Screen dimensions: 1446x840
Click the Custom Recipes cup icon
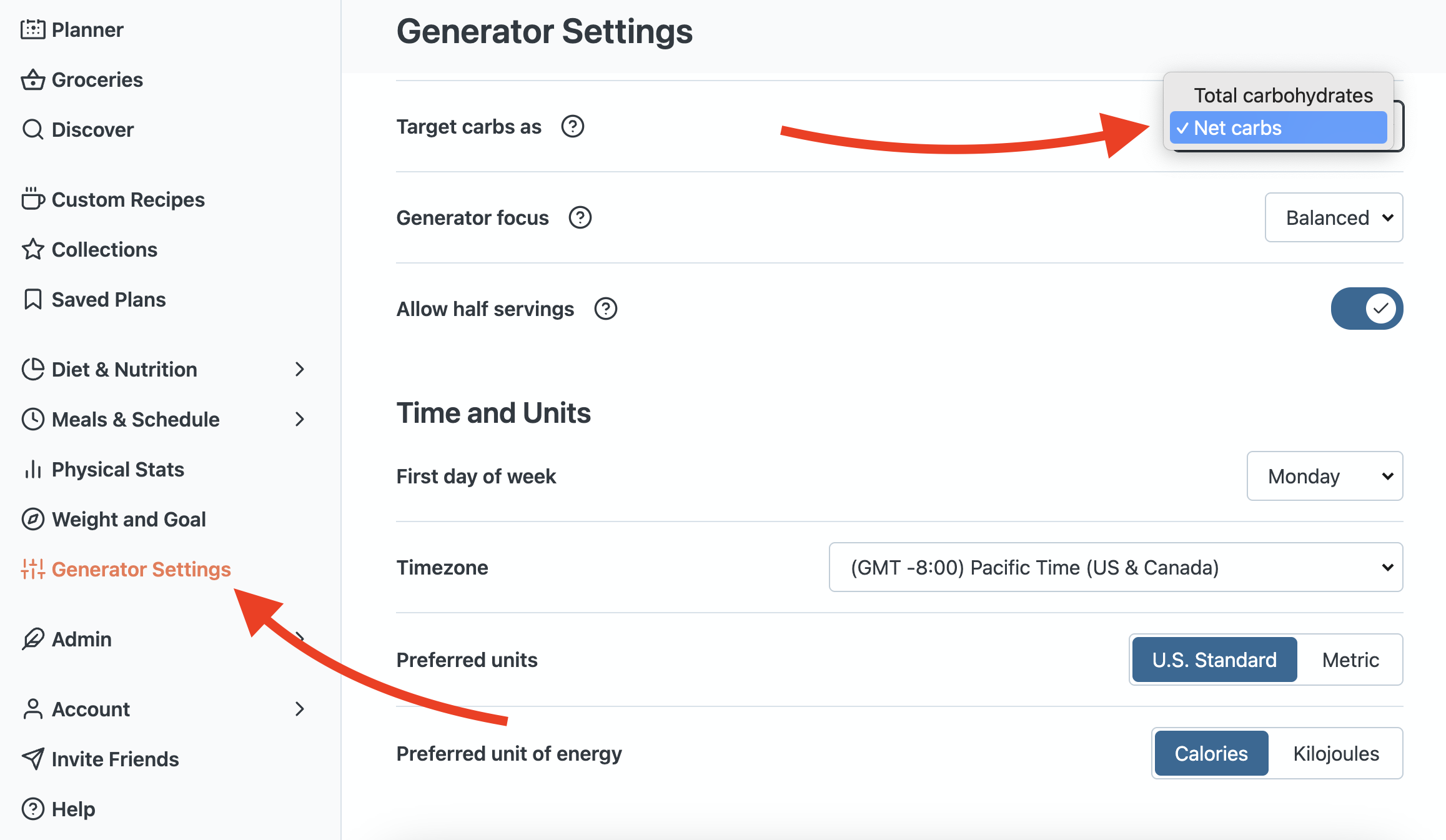(32, 199)
